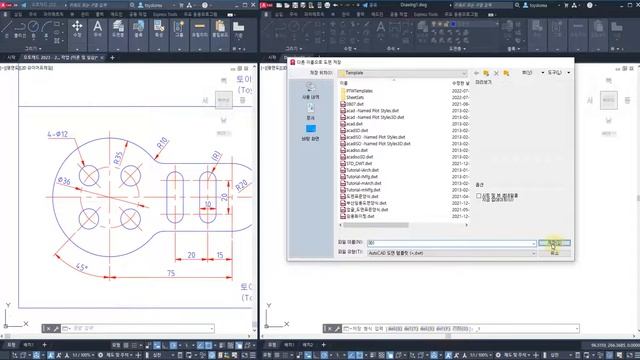Add new layout plus in right window

coord(323,345)
